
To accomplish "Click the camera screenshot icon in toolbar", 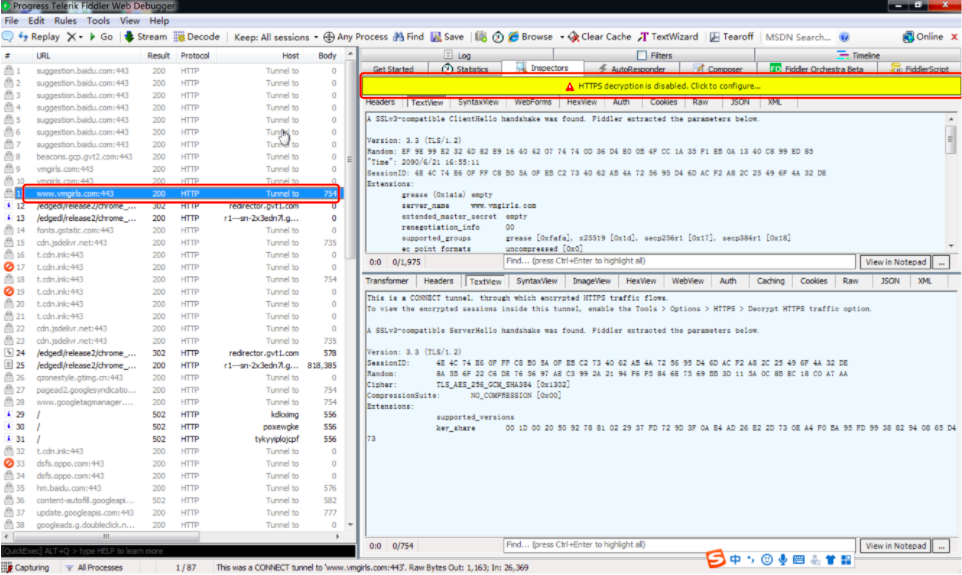I will tap(481, 37).
